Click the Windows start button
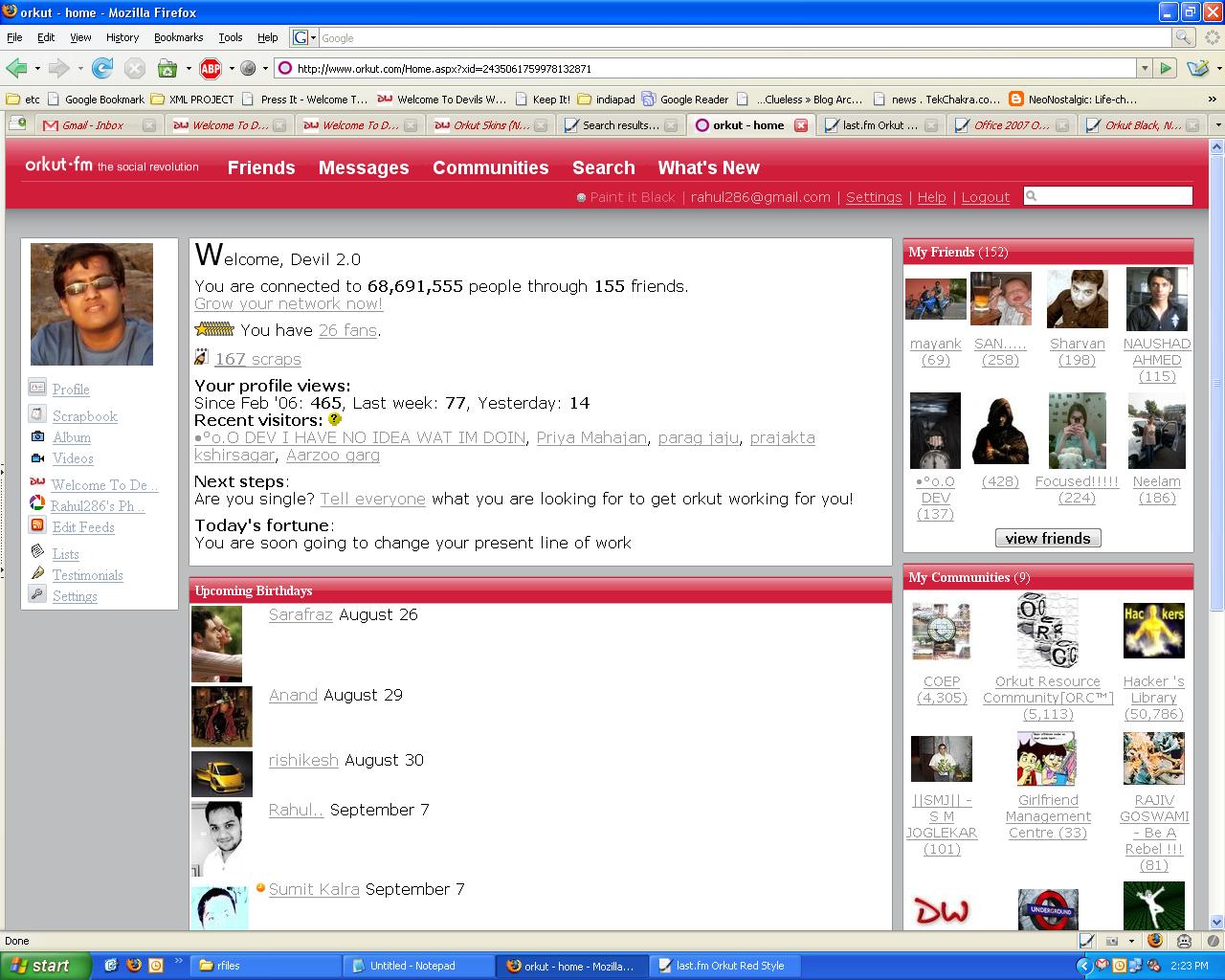Image resolution: width=1225 pixels, height=980 pixels. [45, 966]
